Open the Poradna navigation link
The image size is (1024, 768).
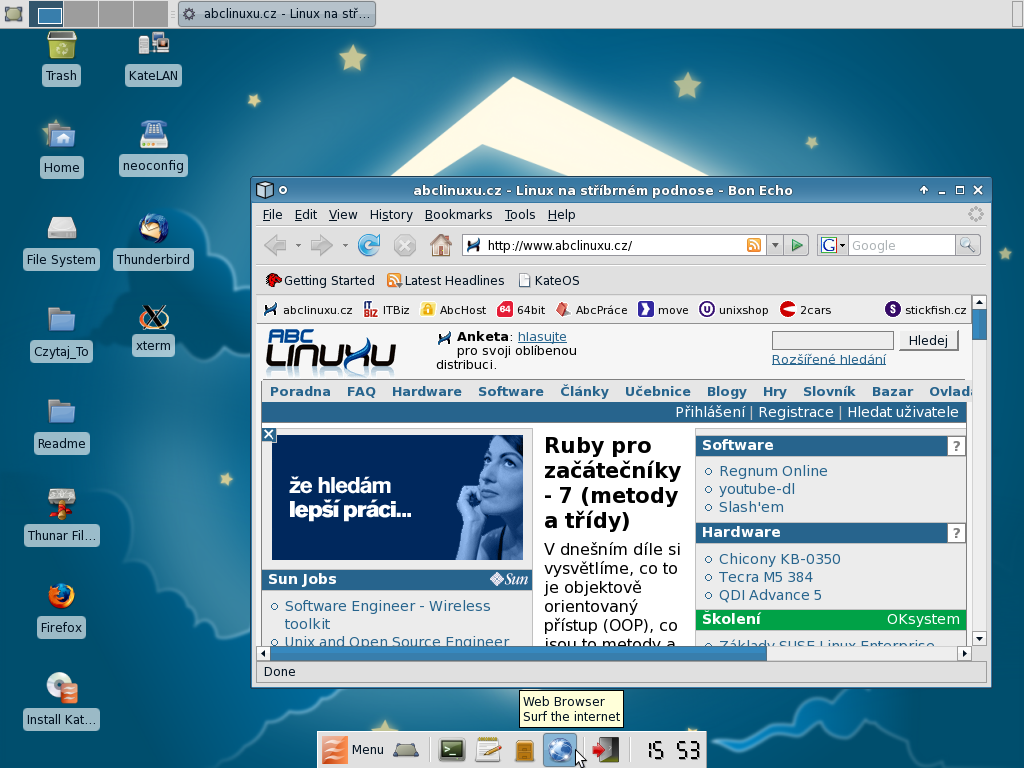coord(300,391)
